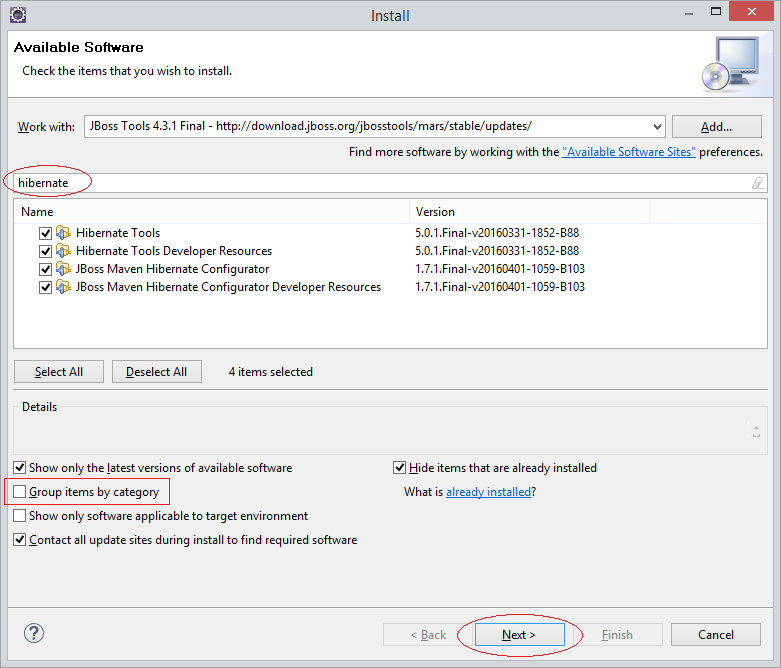Open the Work with site dropdown arrow
Screen dimensions: 781x668
[657, 127]
